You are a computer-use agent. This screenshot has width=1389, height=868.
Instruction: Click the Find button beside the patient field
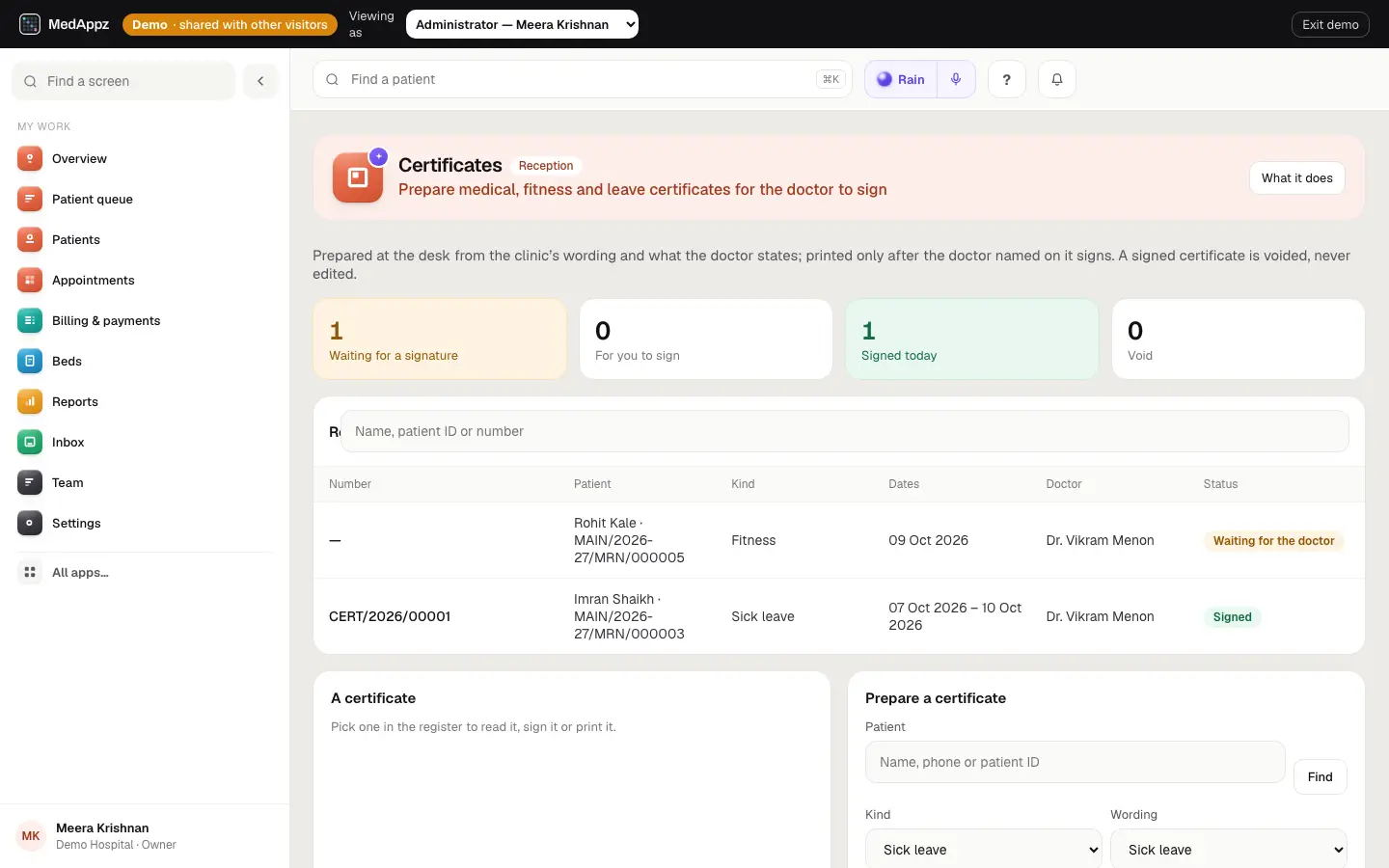click(x=1321, y=776)
